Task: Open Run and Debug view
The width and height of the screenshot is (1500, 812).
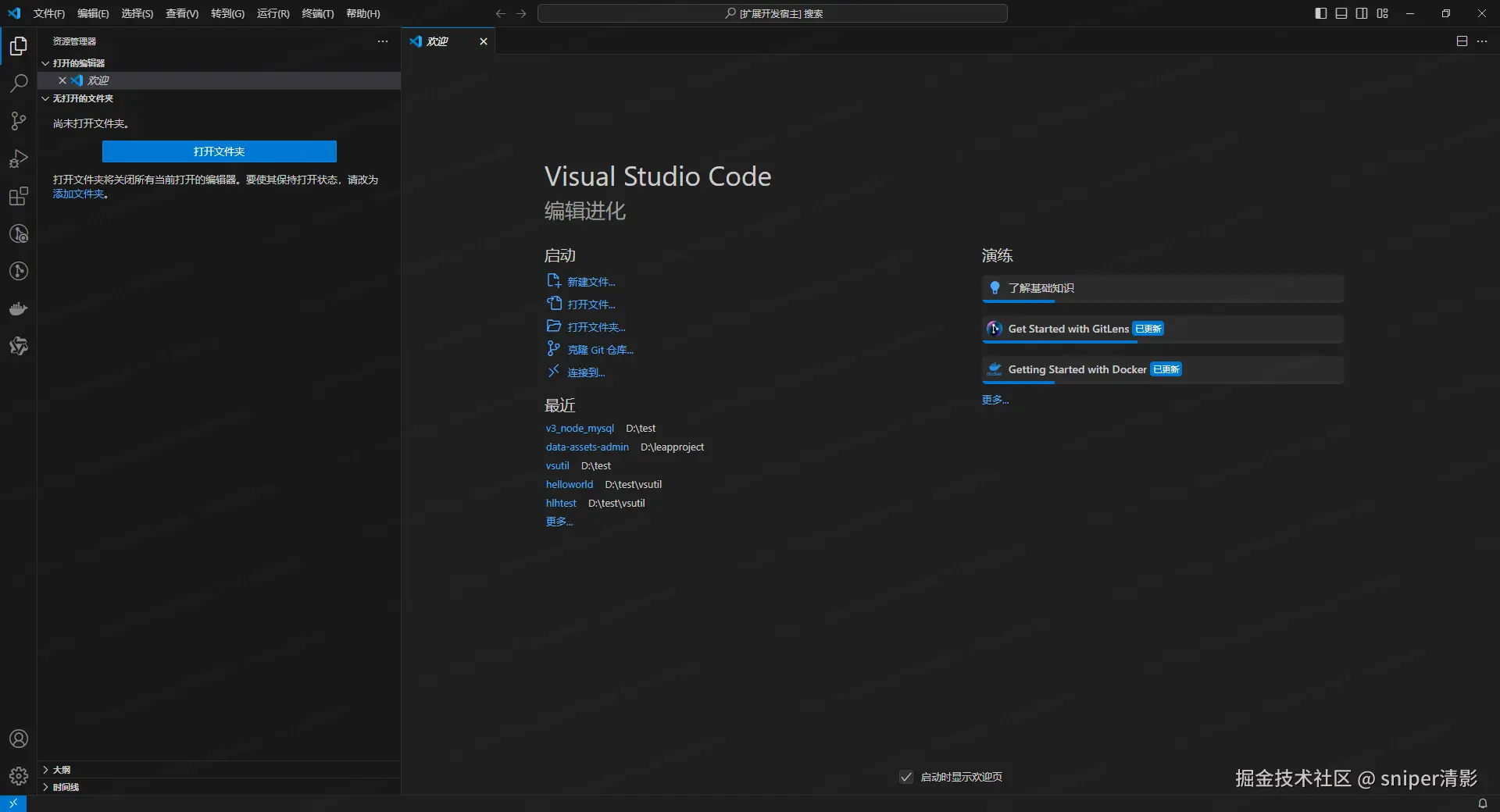Action: click(19, 158)
